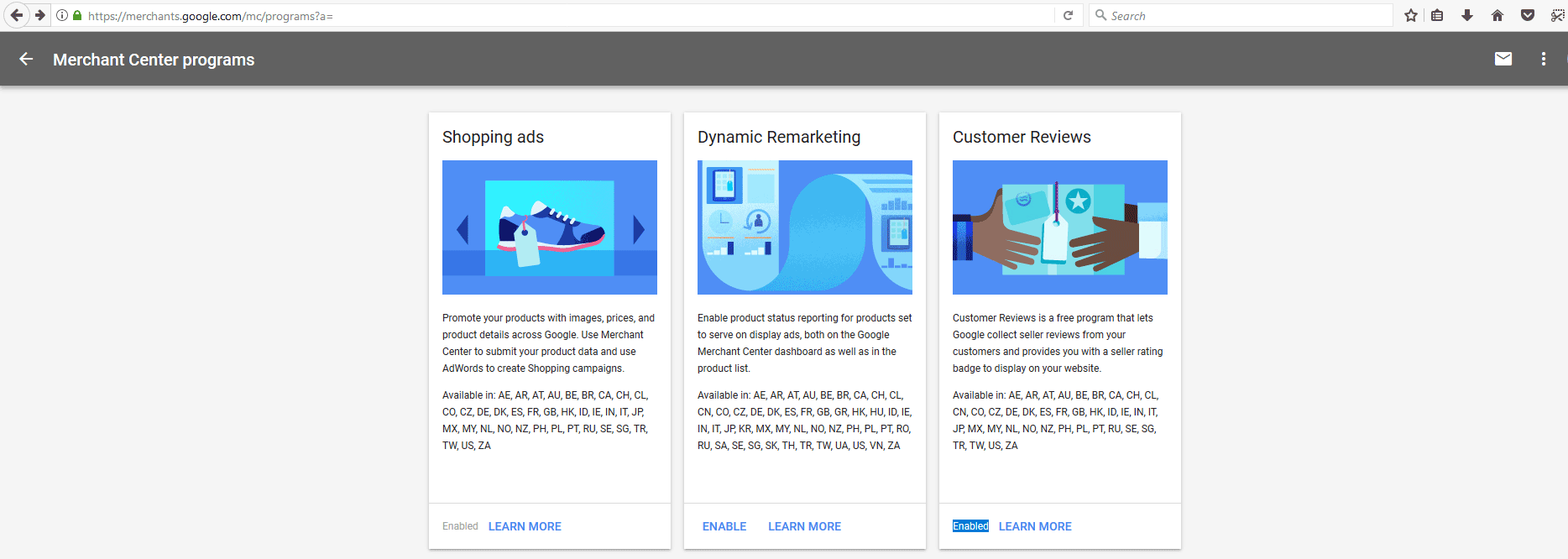Click Shopping ads description paragraph

pyautogui.click(x=549, y=343)
